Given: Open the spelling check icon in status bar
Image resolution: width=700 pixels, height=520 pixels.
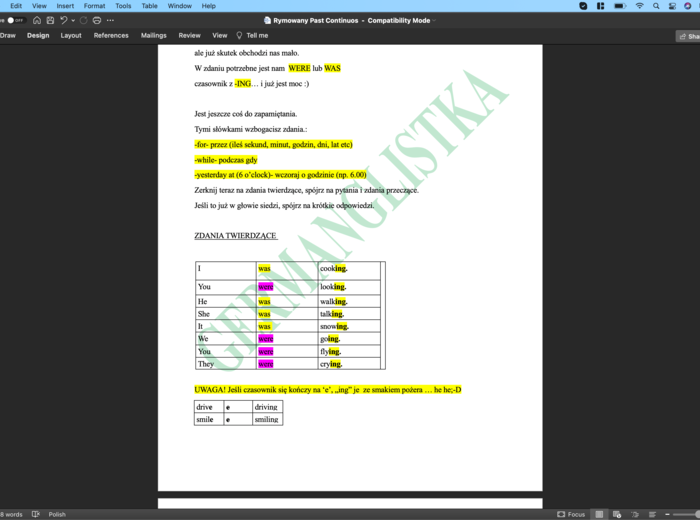Looking at the screenshot, I should [37, 514].
